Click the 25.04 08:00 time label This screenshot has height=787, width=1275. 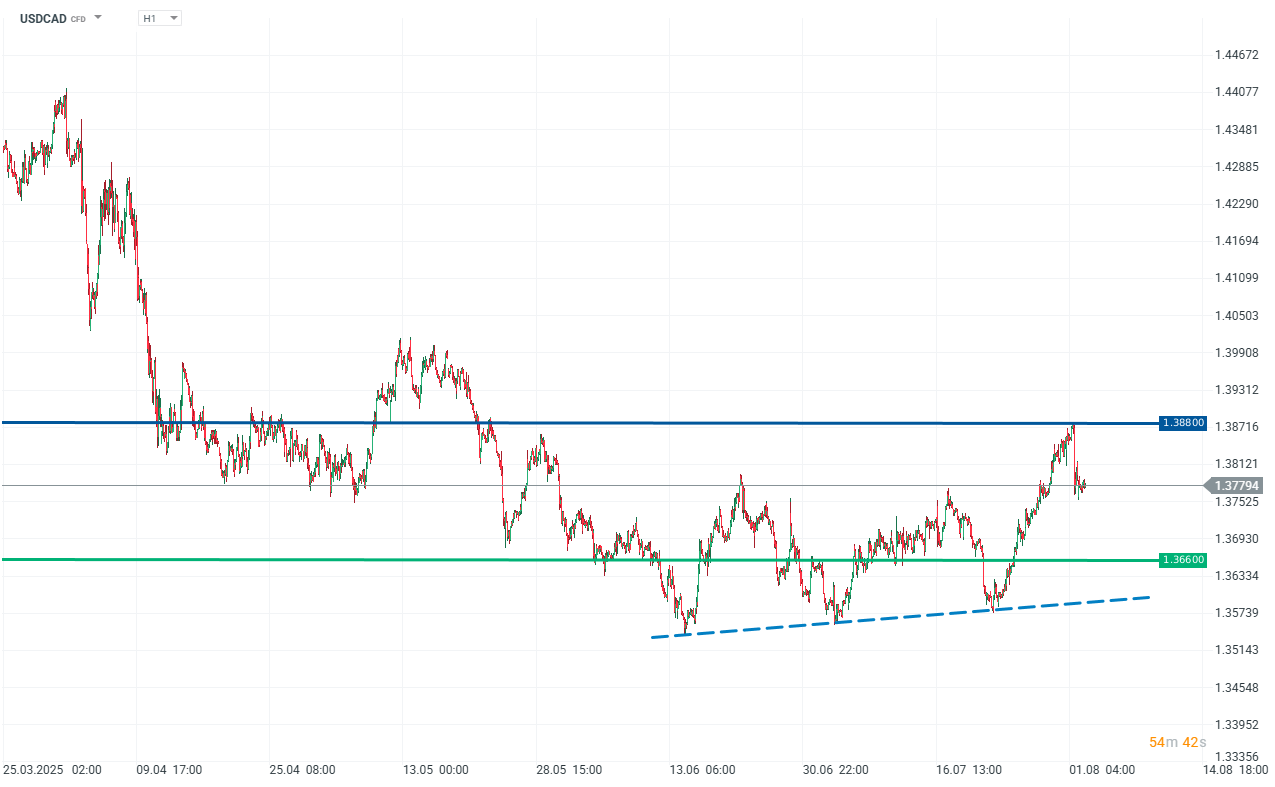(x=302, y=771)
